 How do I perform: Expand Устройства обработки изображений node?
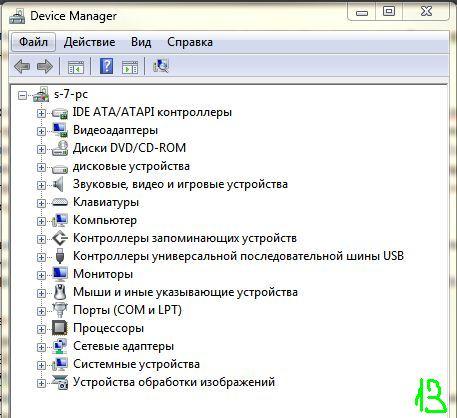tap(41, 383)
